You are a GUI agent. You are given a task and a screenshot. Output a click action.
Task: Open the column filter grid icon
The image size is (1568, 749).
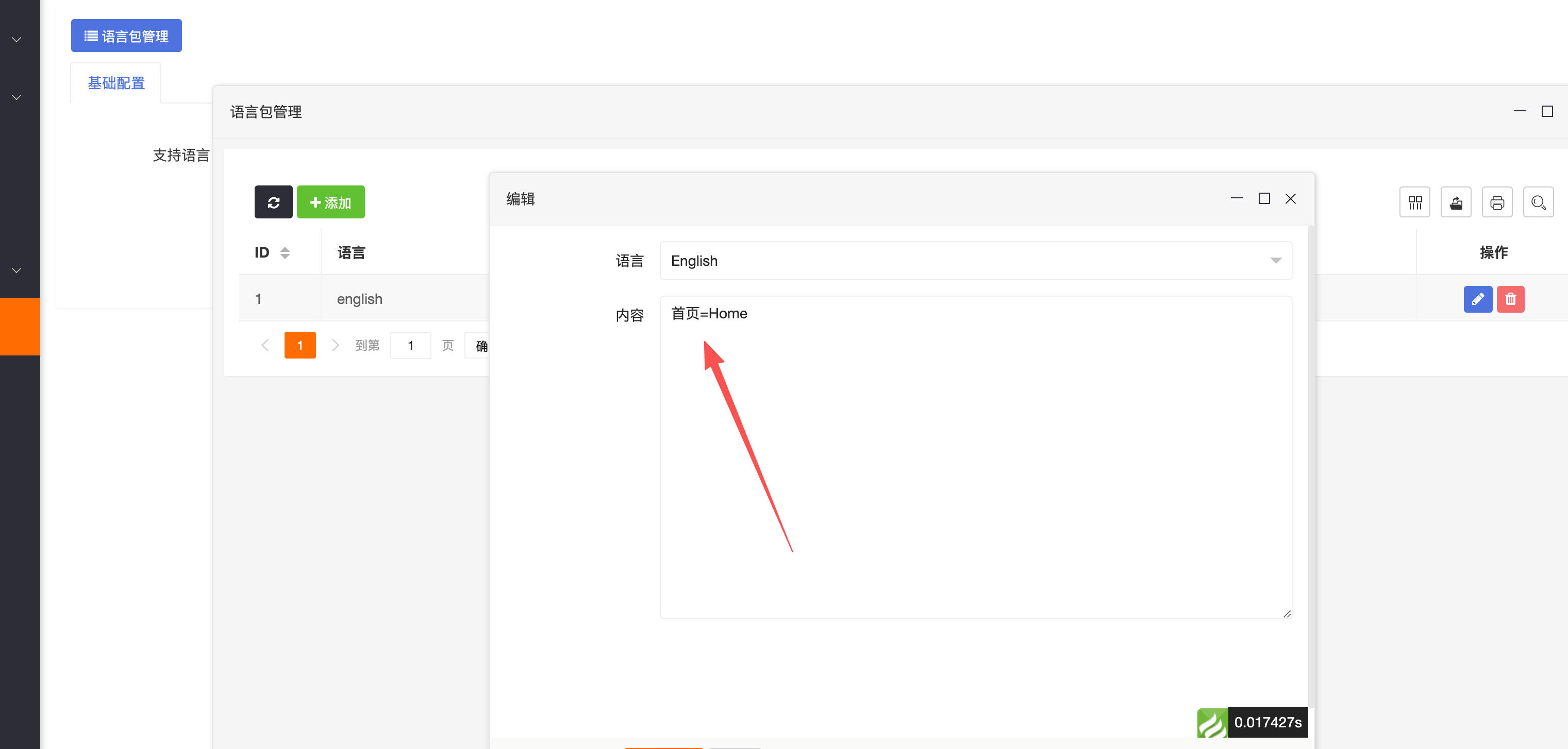tap(1414, 202)
